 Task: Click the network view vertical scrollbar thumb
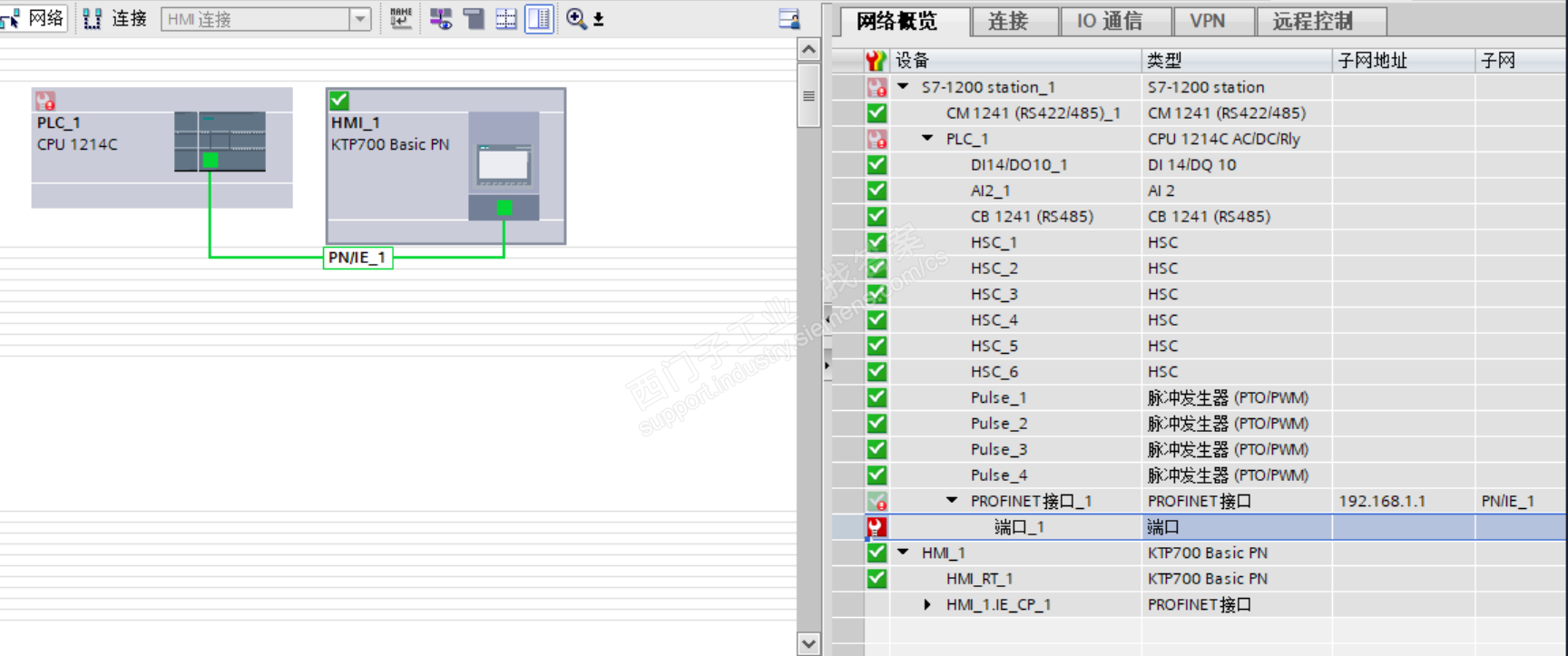808,95
